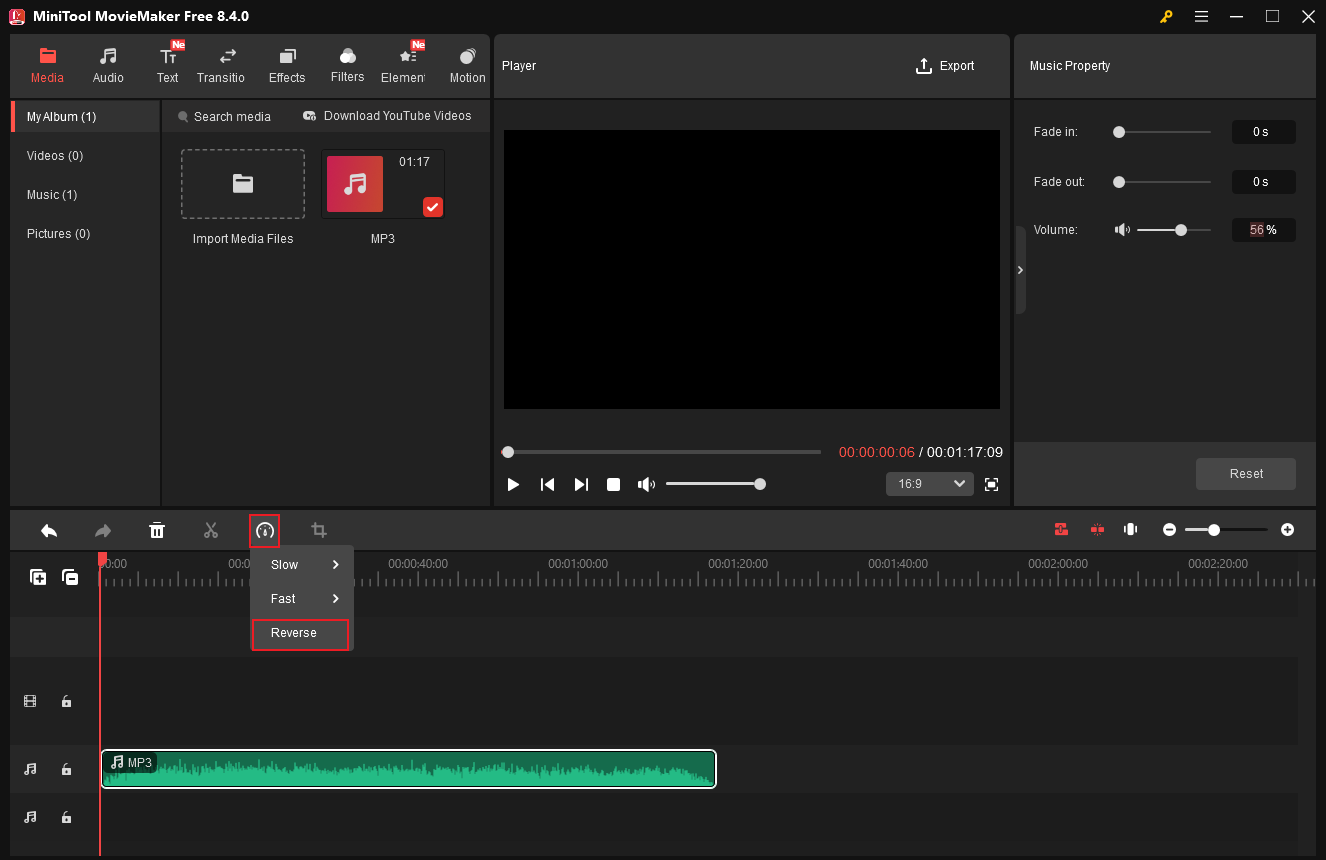Open the Filters panel

(347, 62)
